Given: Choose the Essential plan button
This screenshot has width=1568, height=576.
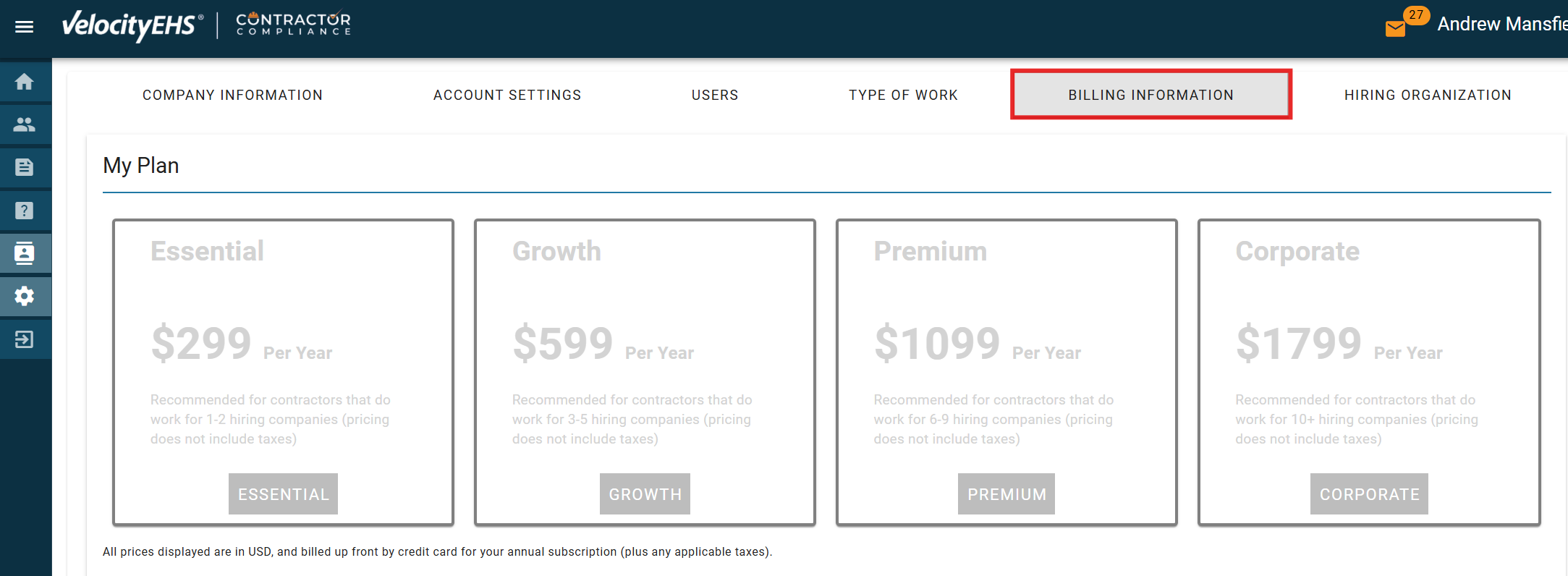Looking at the screenshot, I should pos(283,494).
